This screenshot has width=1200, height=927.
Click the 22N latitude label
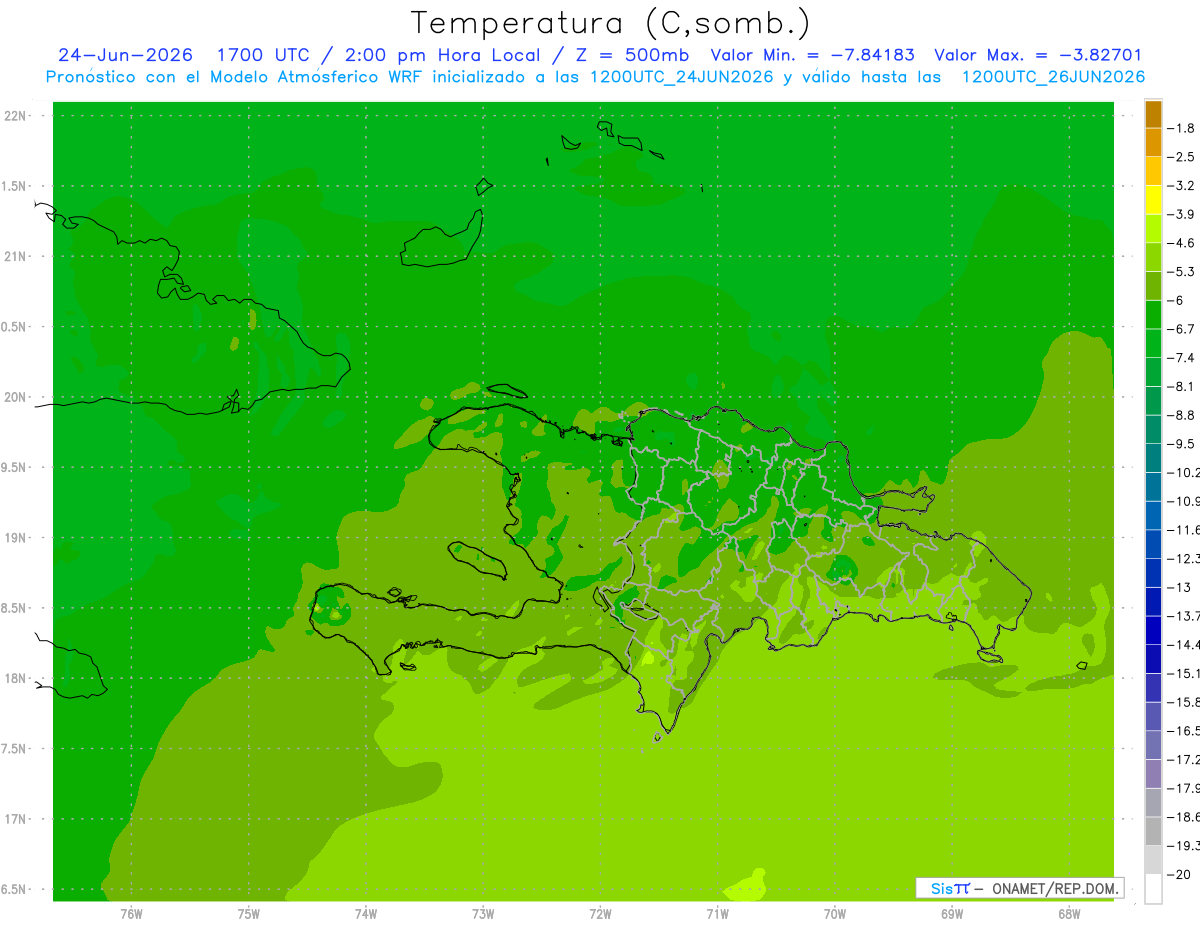tap(16, 116)
